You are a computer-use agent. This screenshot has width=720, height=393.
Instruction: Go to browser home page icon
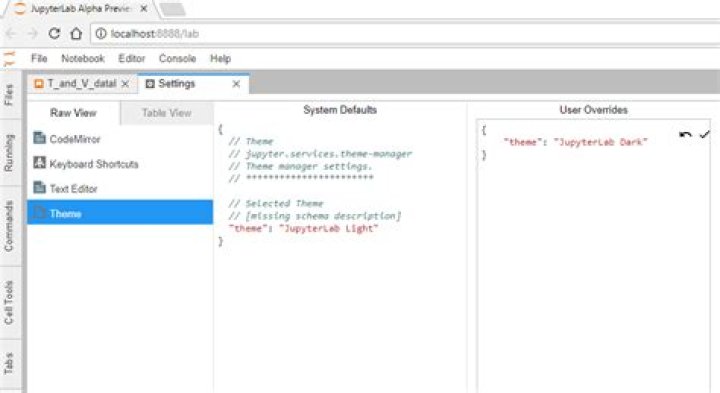tap(76, 34)
